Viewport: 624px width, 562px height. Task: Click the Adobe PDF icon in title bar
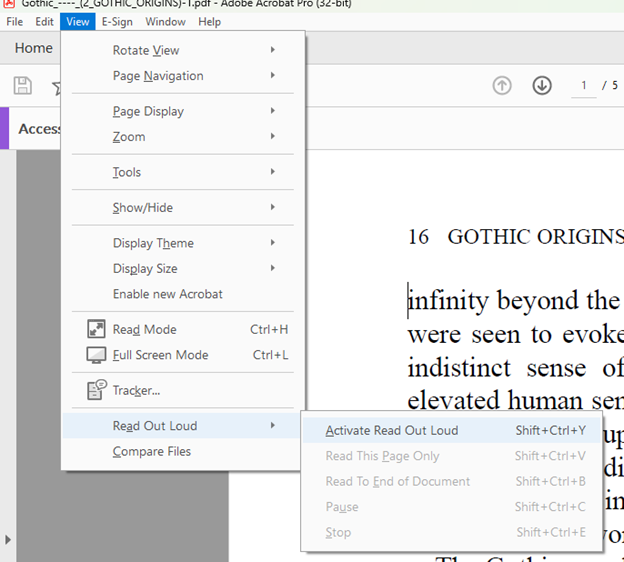[x=10, y=5]
